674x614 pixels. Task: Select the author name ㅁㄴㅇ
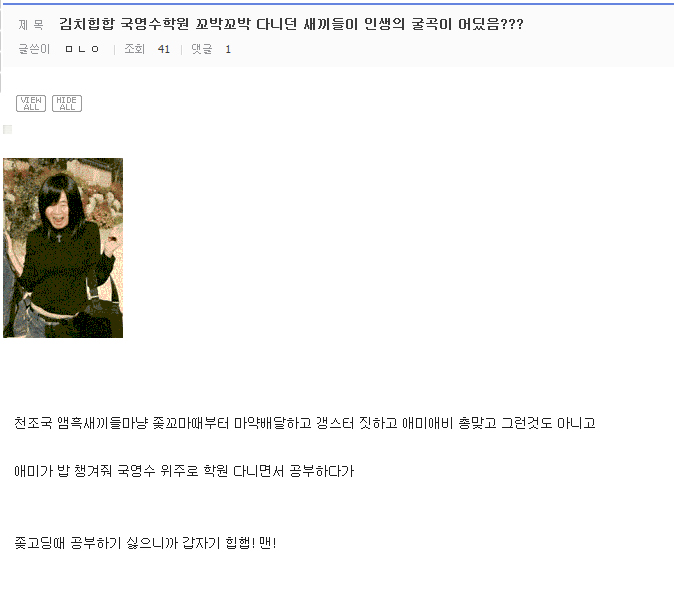pos(82,49)
